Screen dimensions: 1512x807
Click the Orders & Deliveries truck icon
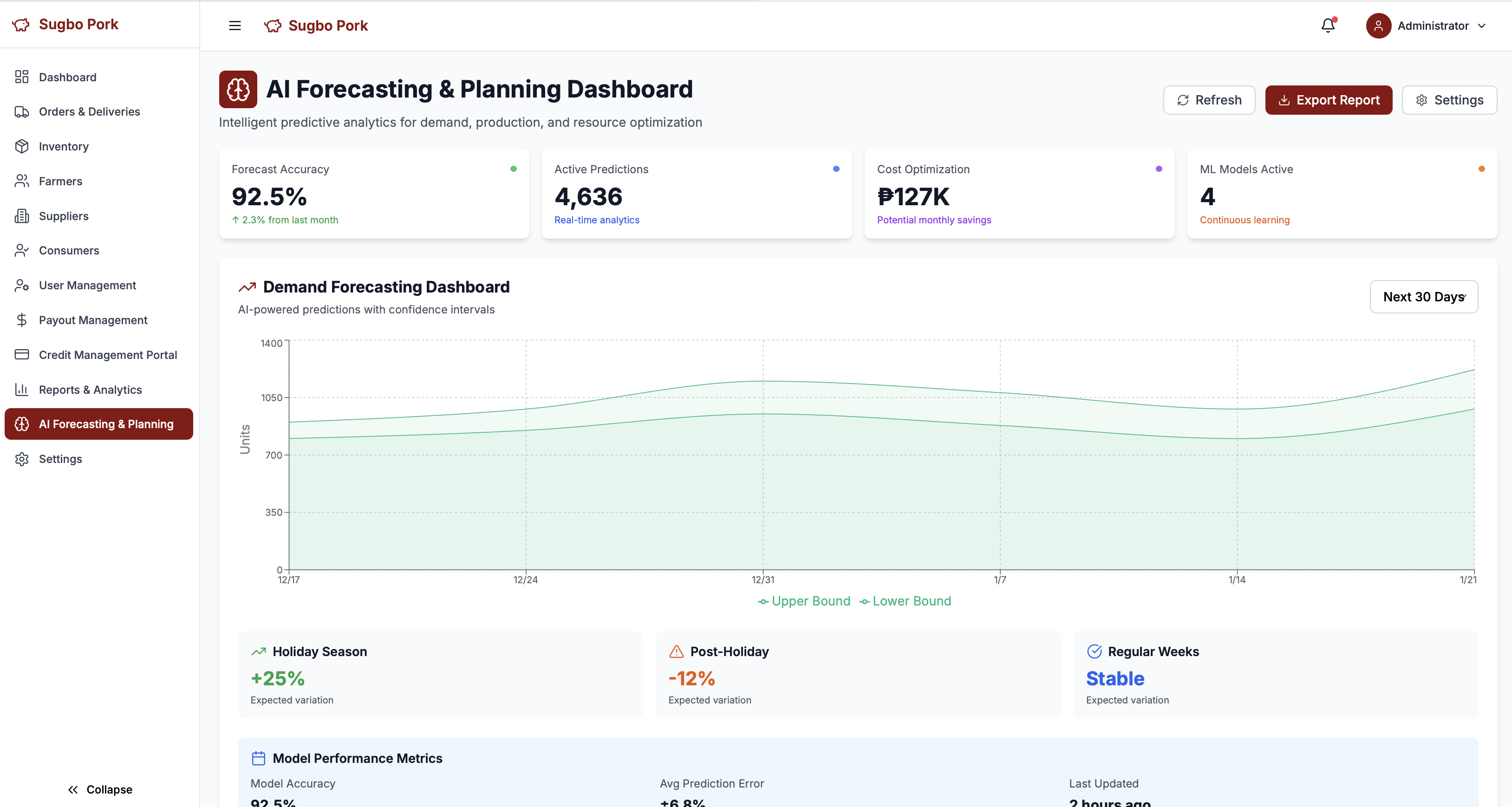(x=22, y=111)
